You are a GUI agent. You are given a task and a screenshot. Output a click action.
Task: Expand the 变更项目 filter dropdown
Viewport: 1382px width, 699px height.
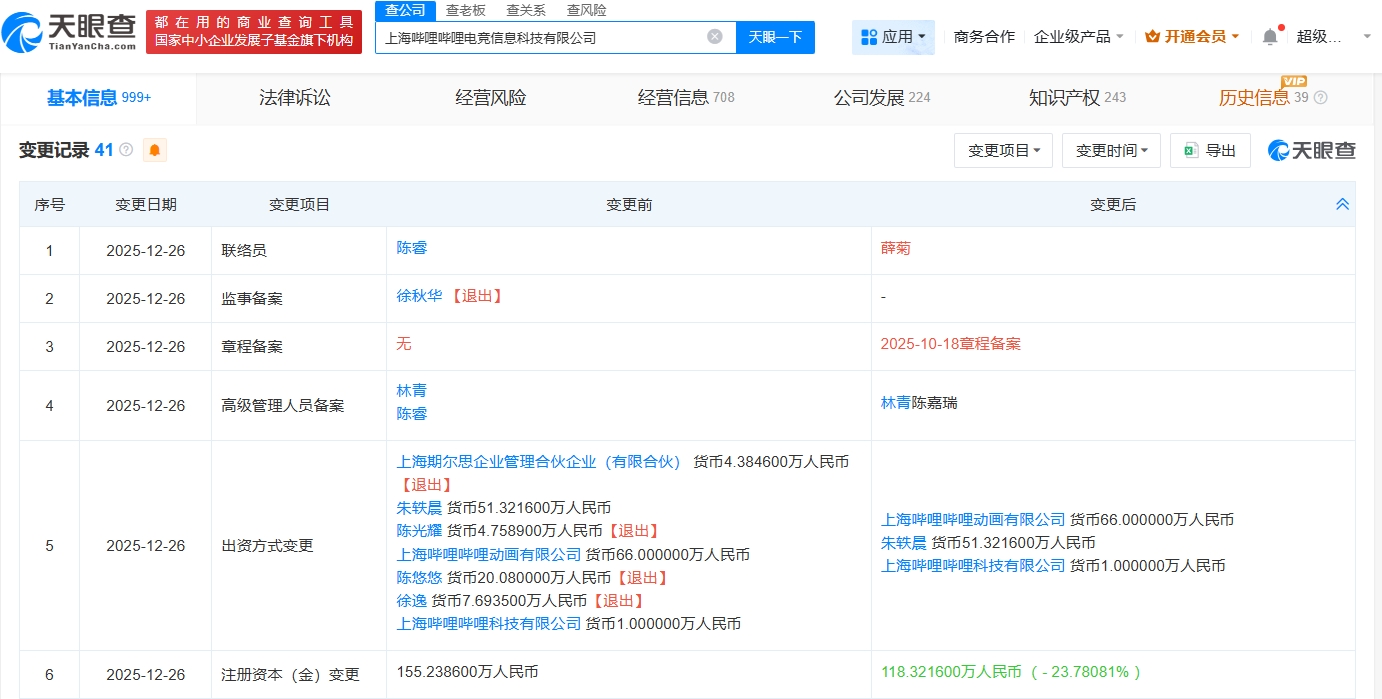click(x=1003, y=151)
